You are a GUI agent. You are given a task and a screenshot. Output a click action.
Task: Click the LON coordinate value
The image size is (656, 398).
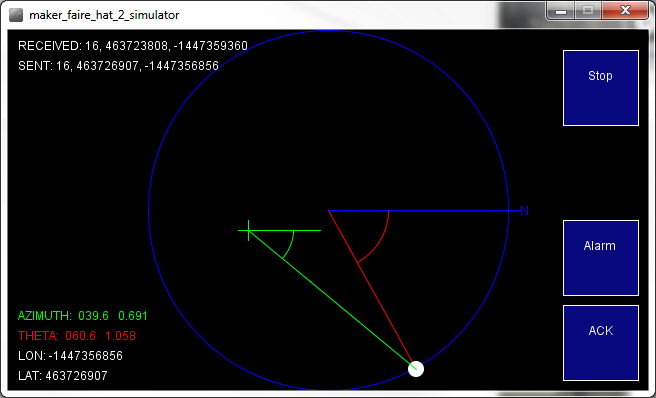(x=70, y=356)
